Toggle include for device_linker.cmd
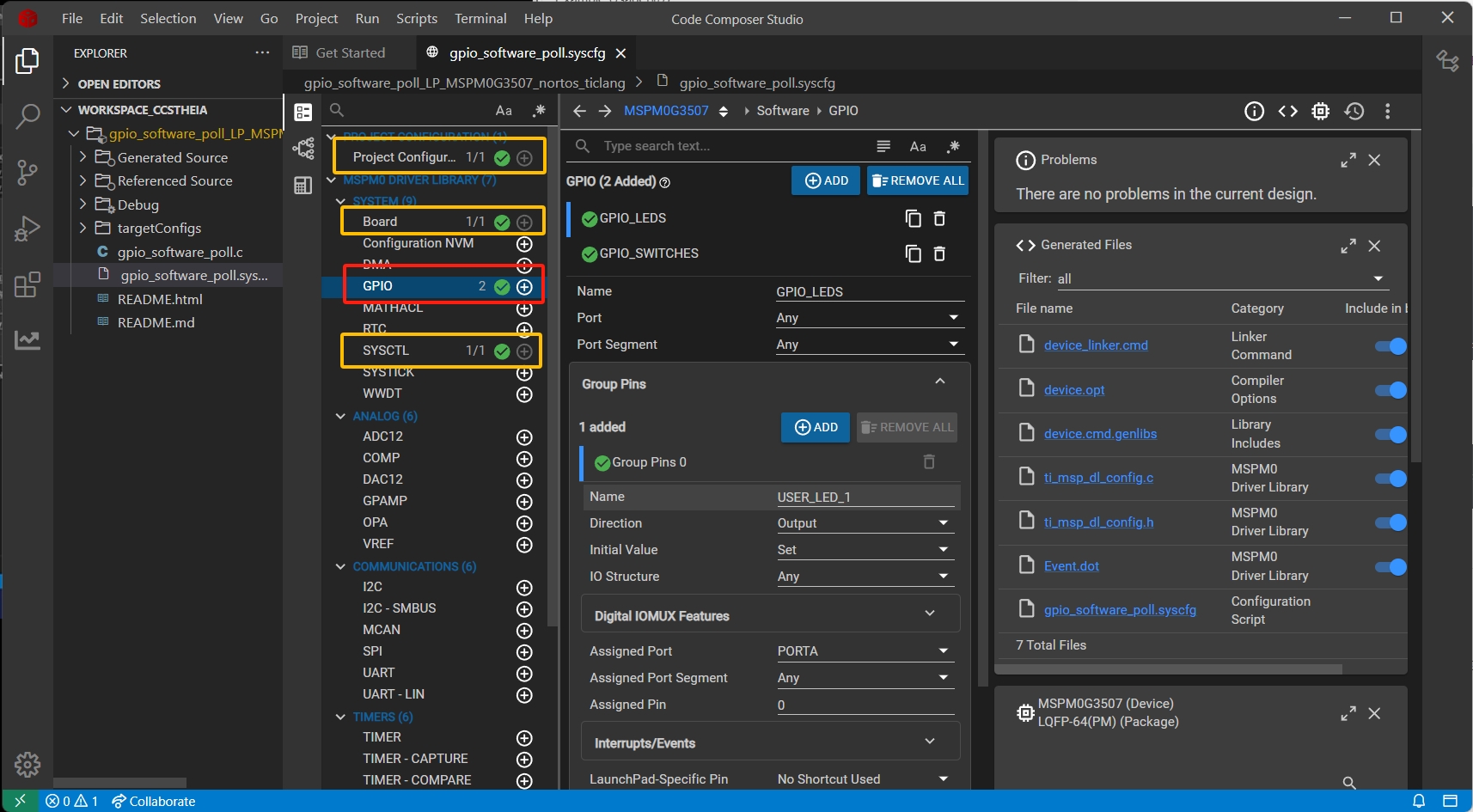1473x812 pixels. (1390, 346)
